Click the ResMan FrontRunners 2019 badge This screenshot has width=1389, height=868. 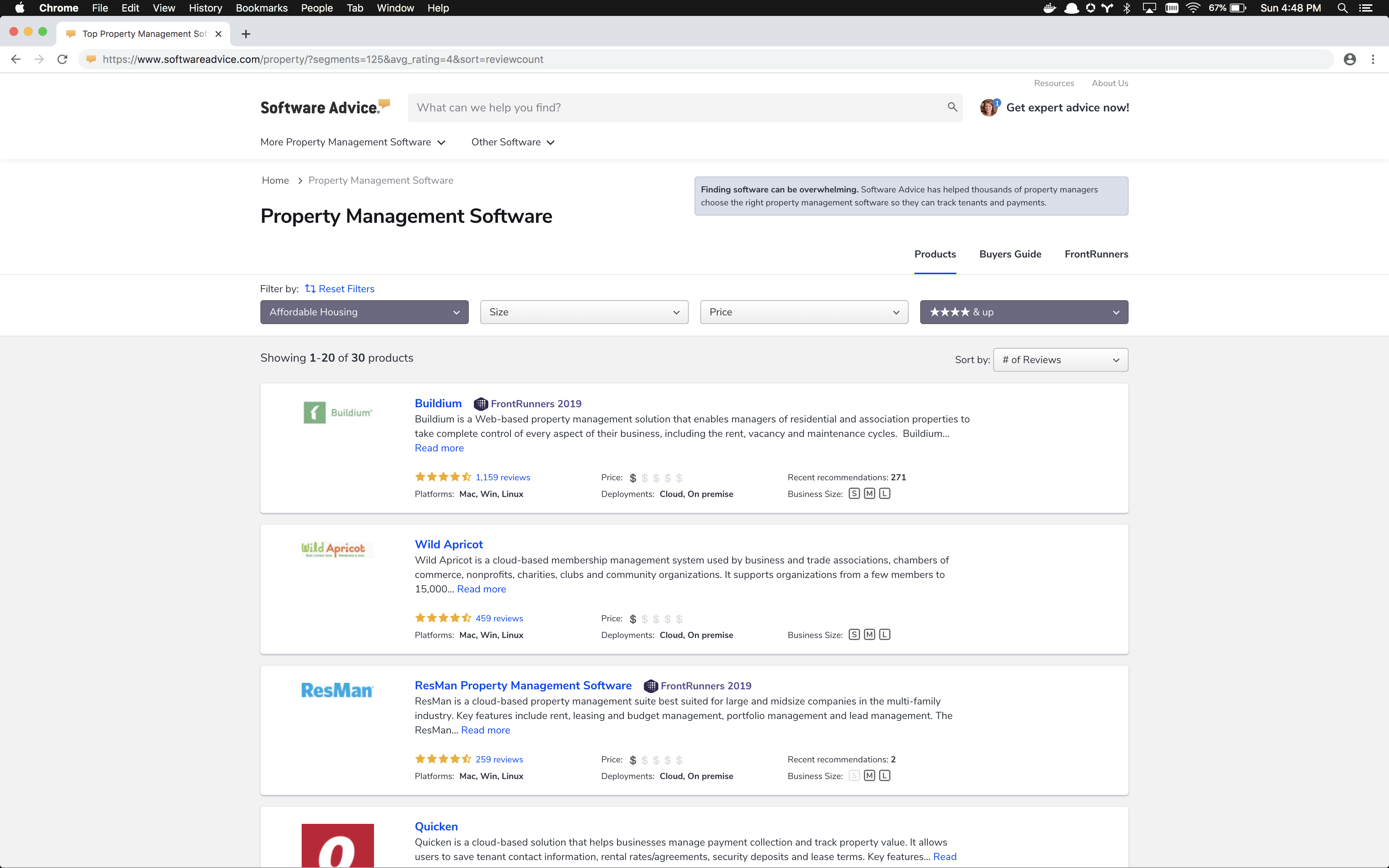point(697,685)
